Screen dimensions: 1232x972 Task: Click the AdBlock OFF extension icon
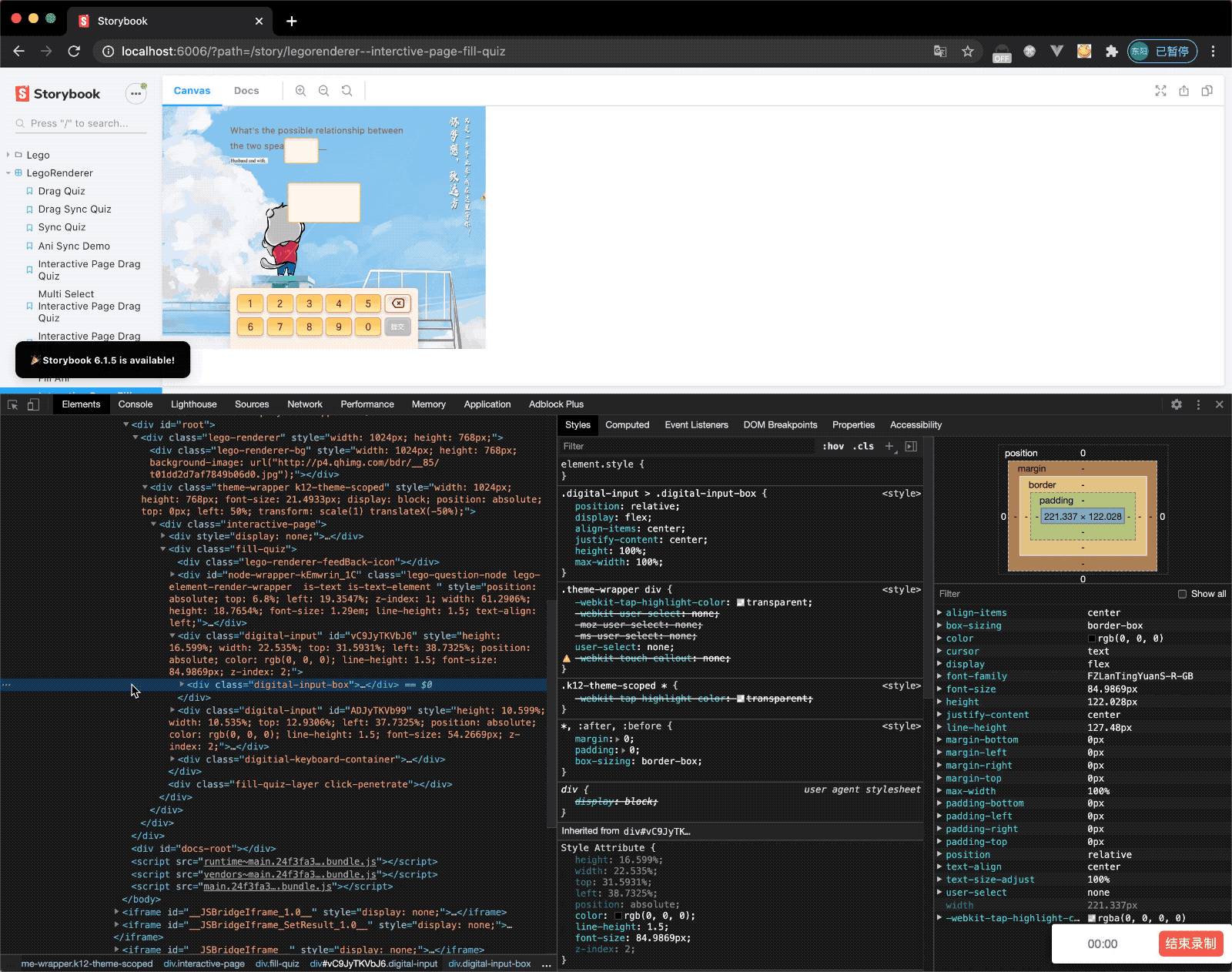click(x=1002, y=52)
